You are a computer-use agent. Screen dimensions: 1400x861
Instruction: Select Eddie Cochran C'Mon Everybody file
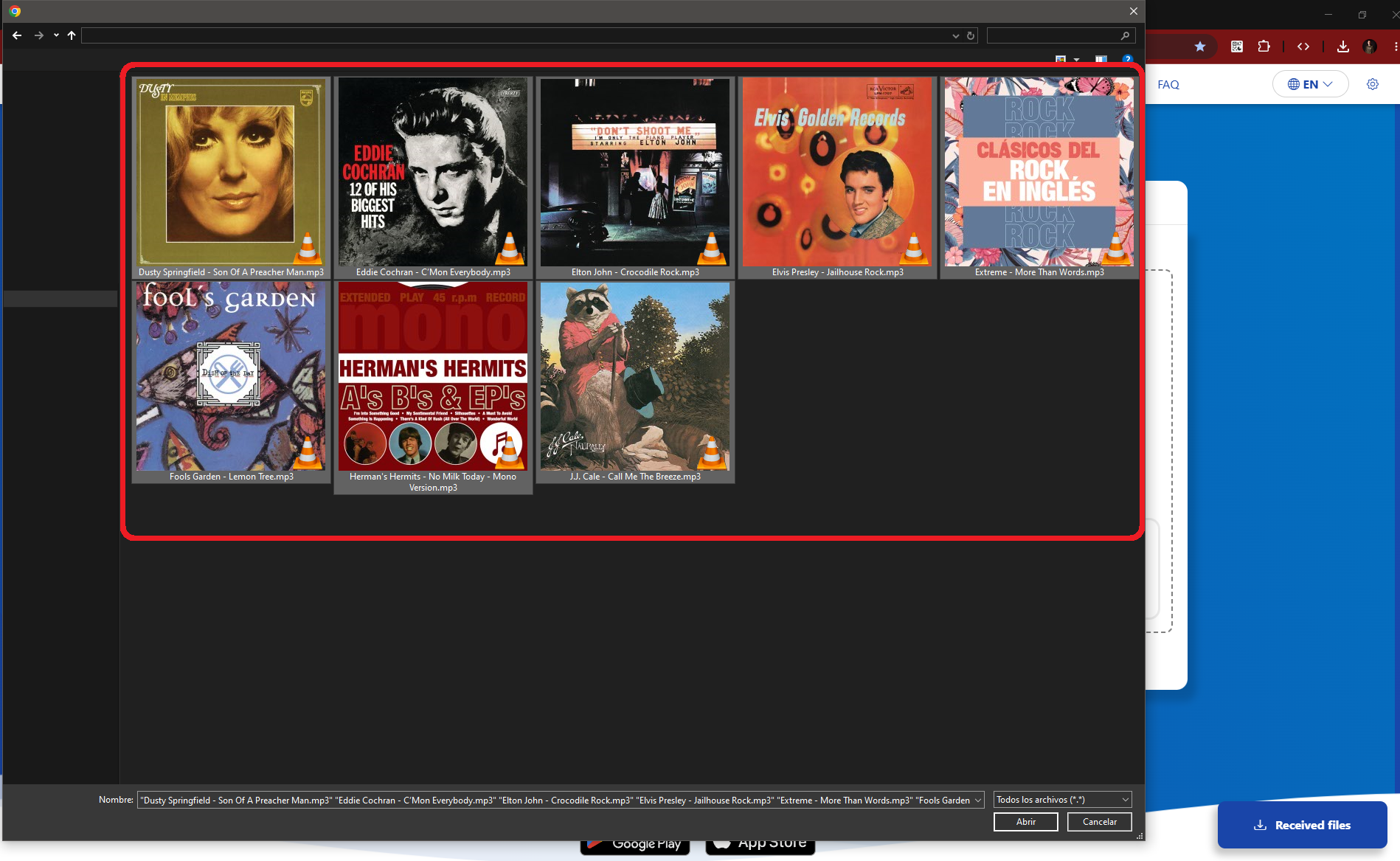click(433, 178)
